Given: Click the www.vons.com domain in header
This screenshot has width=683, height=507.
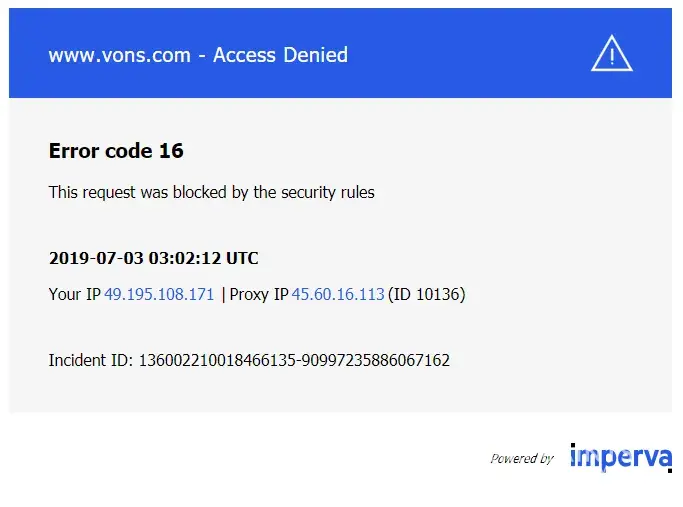Looking at the screenshot, I should (x=119, y=55).
